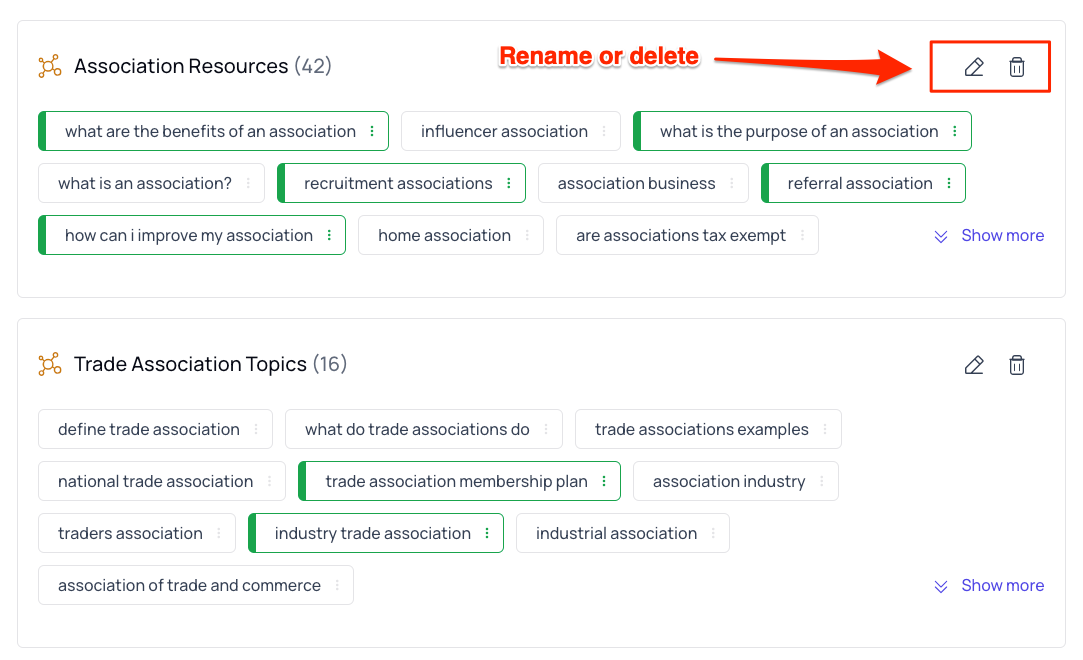Screen dimensions: 1083x660
Task: Expand Association Resources with the Show more chevron
Action: 941,236
